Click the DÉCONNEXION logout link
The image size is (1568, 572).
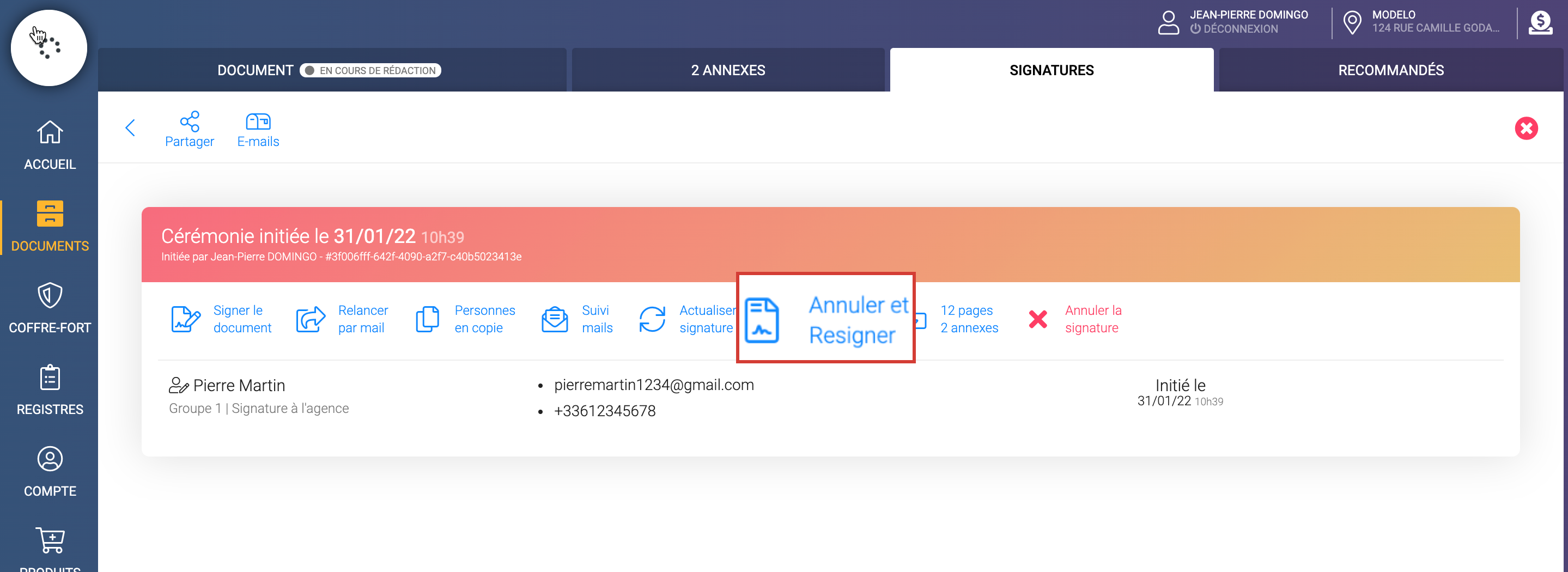[x=1240, y=28]
